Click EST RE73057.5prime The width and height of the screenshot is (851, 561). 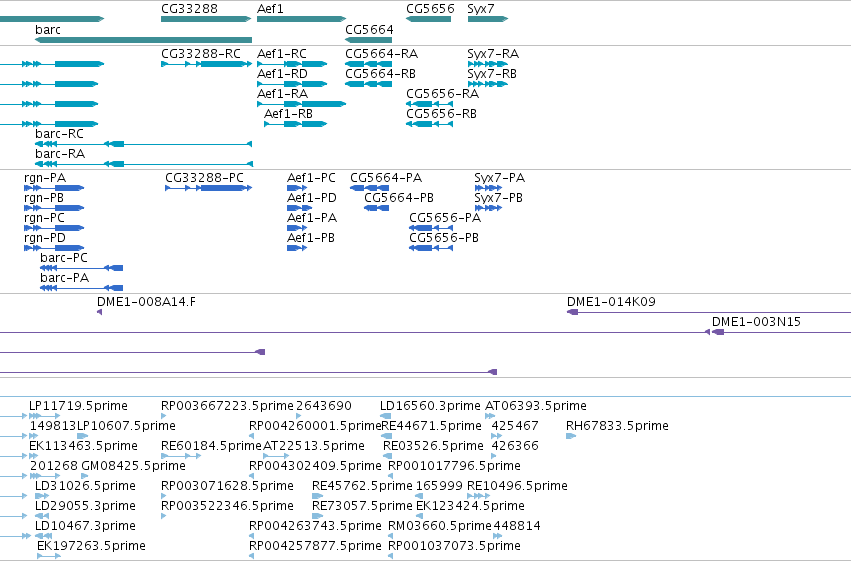pyautogui.click(x=363, y=506)
